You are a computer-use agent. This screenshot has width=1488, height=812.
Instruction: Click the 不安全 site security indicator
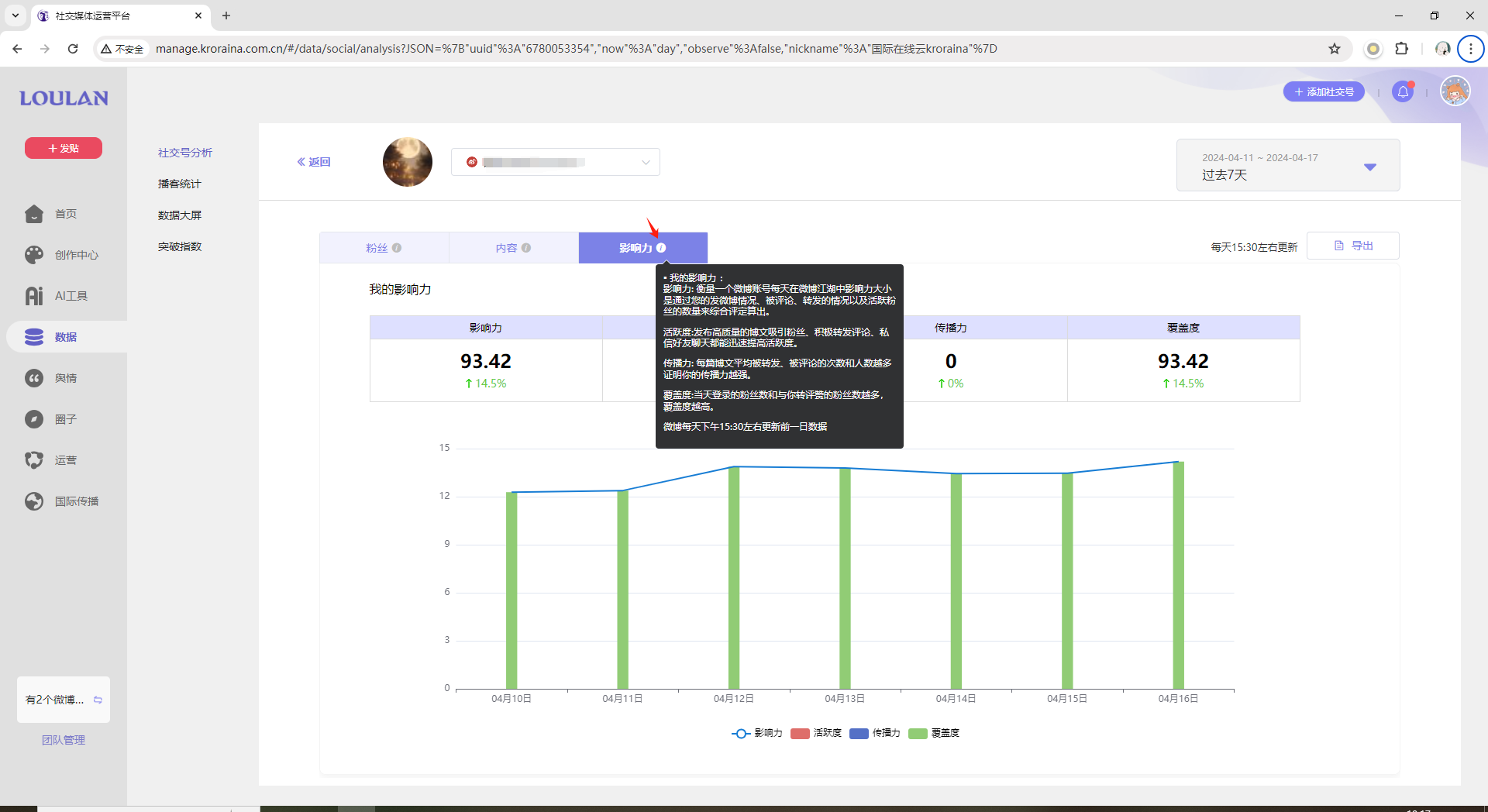122,49
